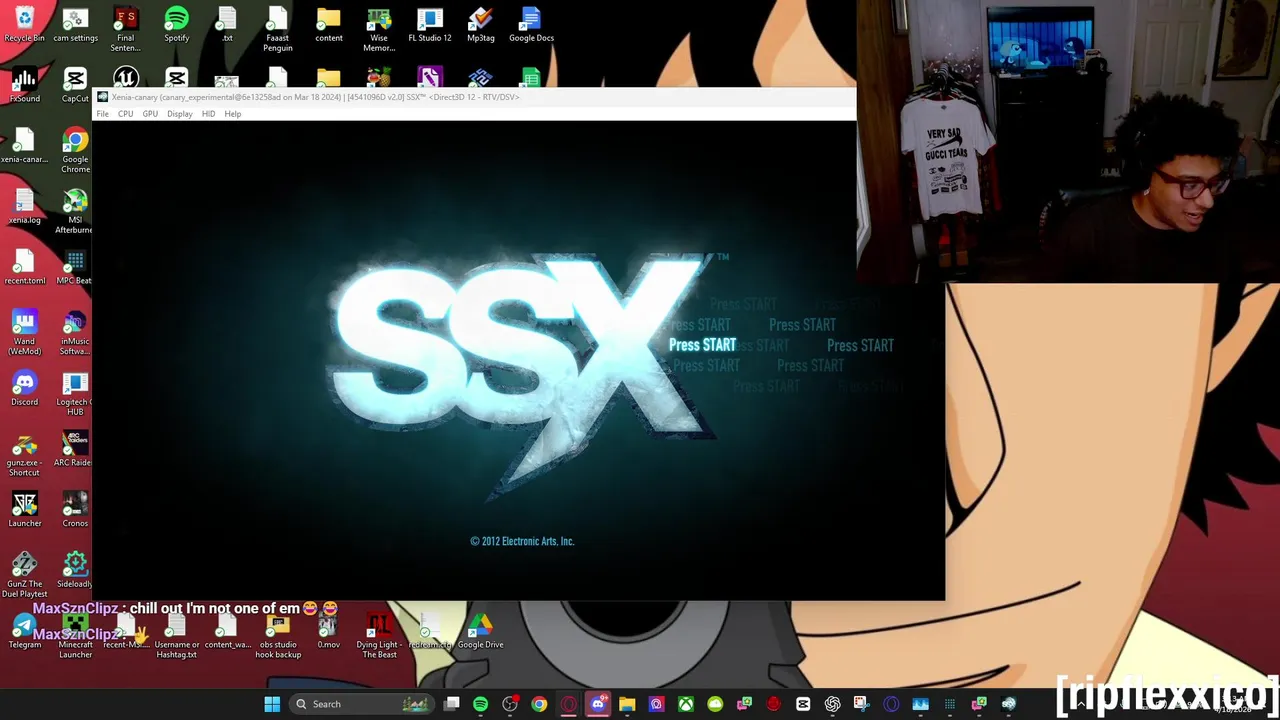Launch CapCut from the desktop icon
1280x720 pixels.
click(75, 84)
